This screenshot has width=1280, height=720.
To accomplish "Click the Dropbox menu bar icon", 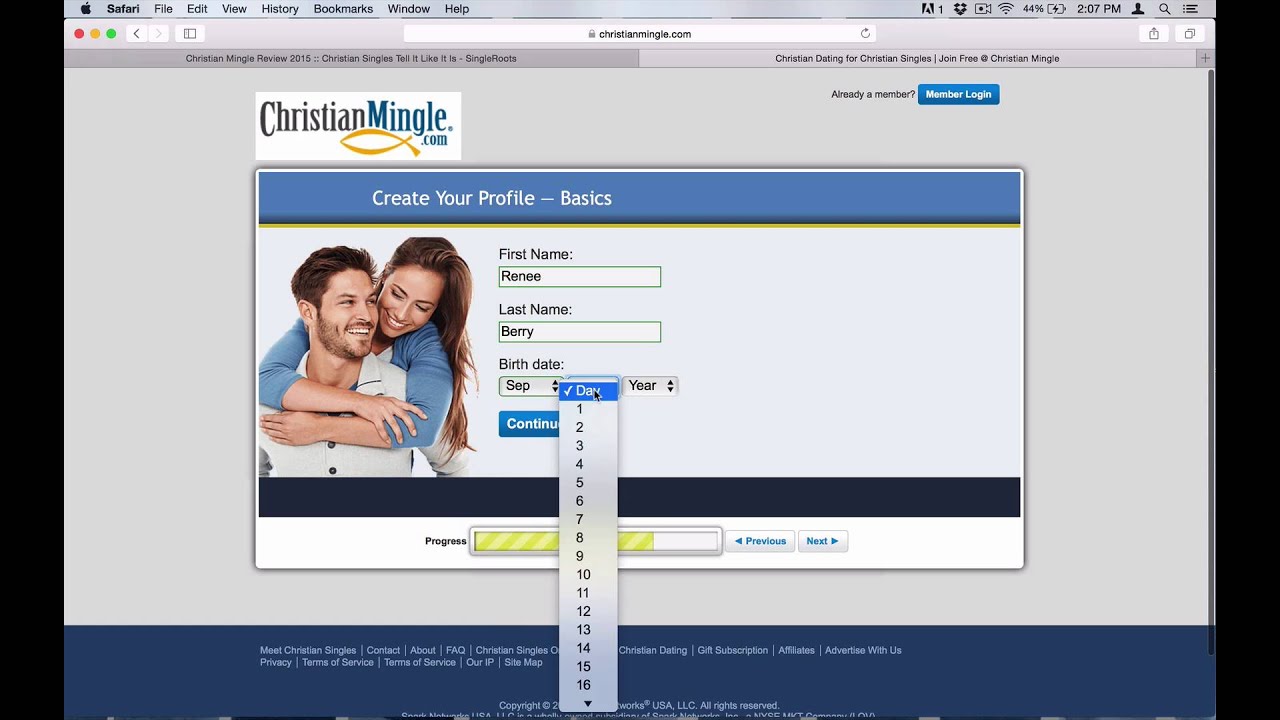I will (x=960, y=9).
